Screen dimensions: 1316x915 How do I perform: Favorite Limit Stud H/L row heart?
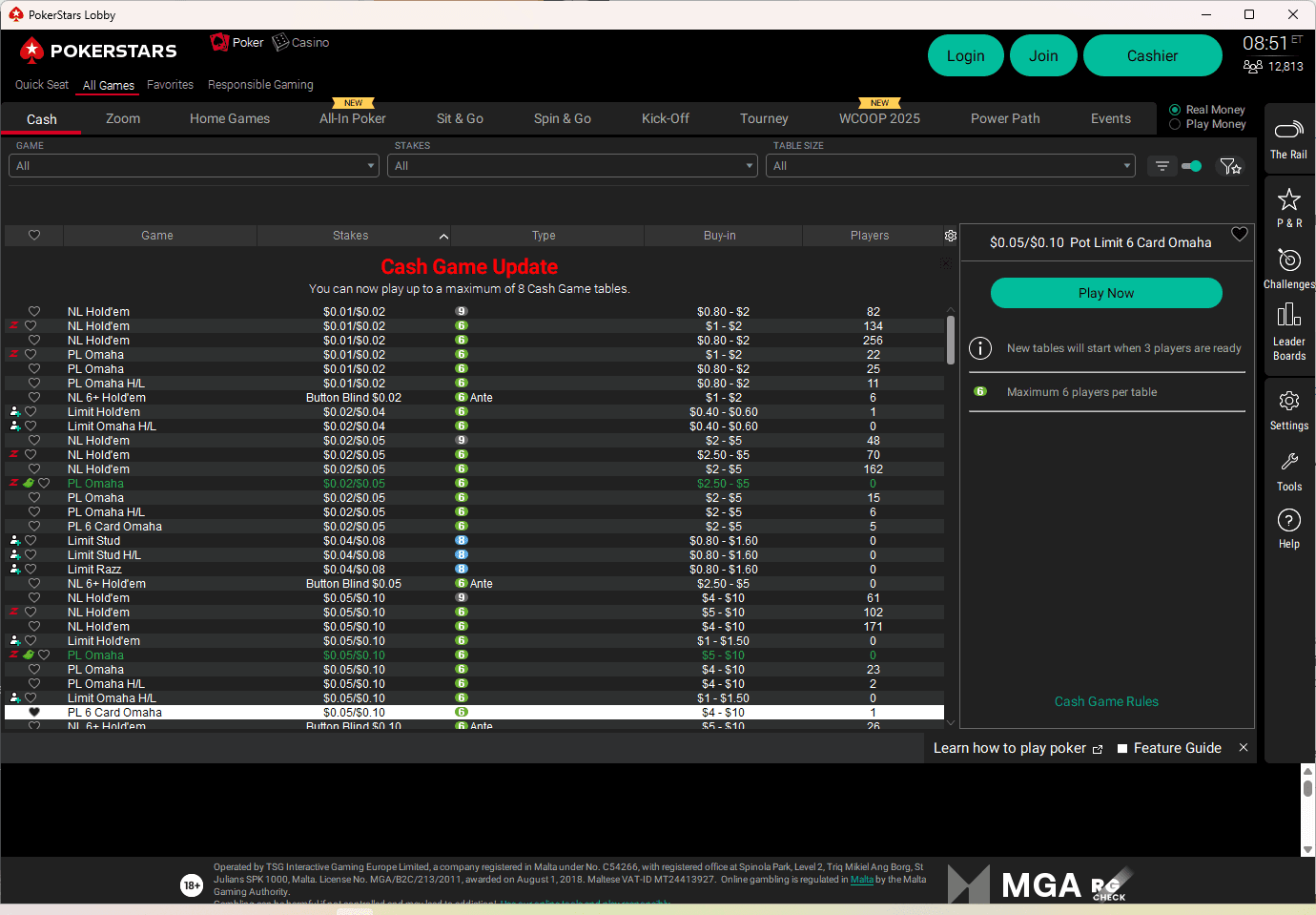pyautogui.click(x=31, y=555)
